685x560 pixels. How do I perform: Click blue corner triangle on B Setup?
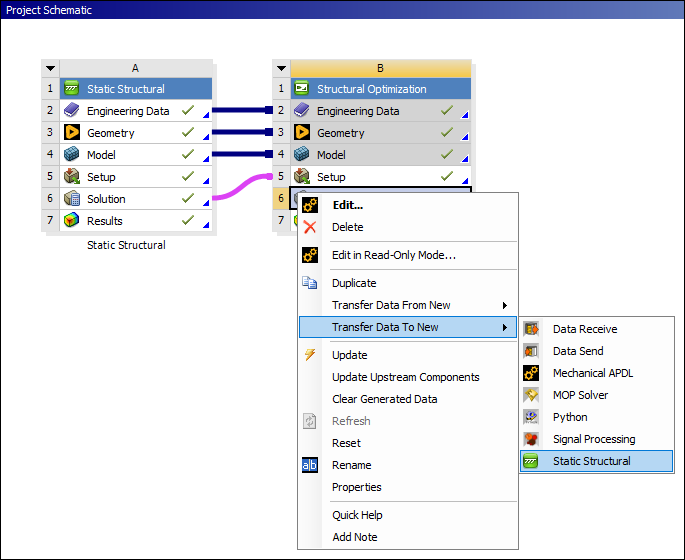coord(465,180)
